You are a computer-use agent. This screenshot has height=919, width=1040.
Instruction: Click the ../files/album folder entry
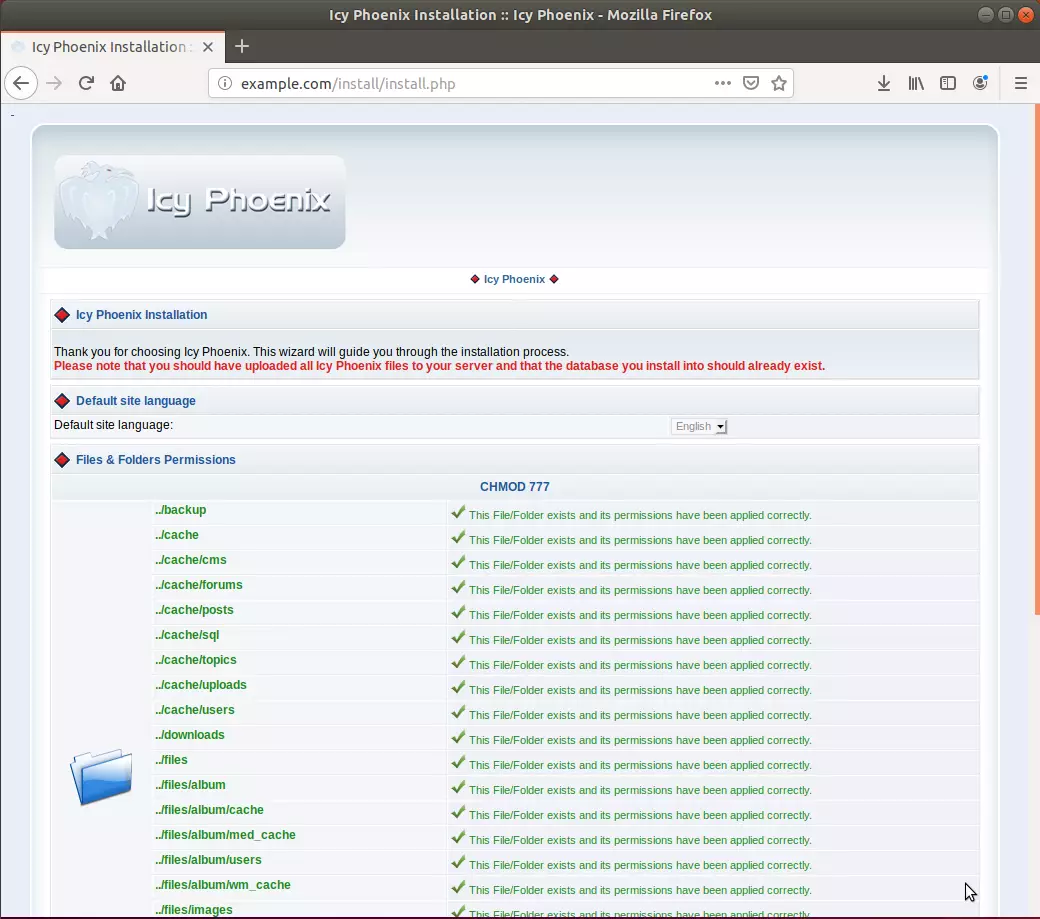190,785
